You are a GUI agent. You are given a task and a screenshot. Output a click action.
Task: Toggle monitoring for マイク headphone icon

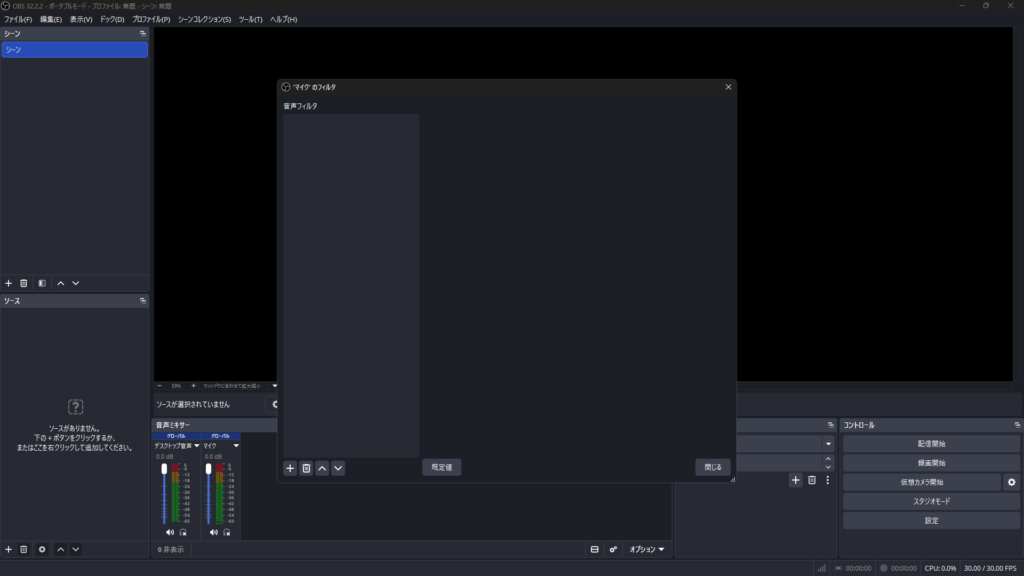pyautogui.click(x=227, y=533)
